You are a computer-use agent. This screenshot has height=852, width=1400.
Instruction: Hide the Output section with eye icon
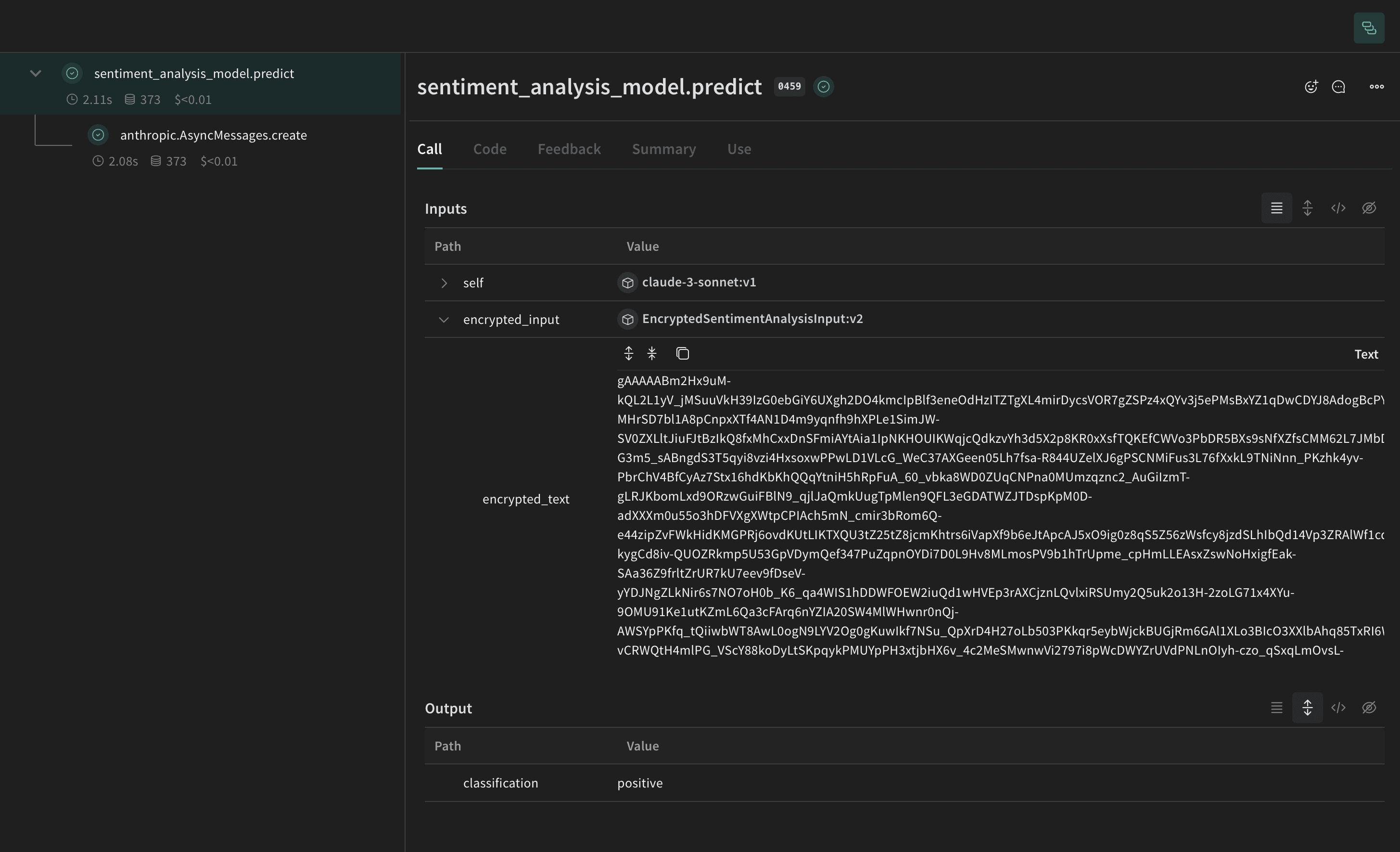coord(1369,708)
